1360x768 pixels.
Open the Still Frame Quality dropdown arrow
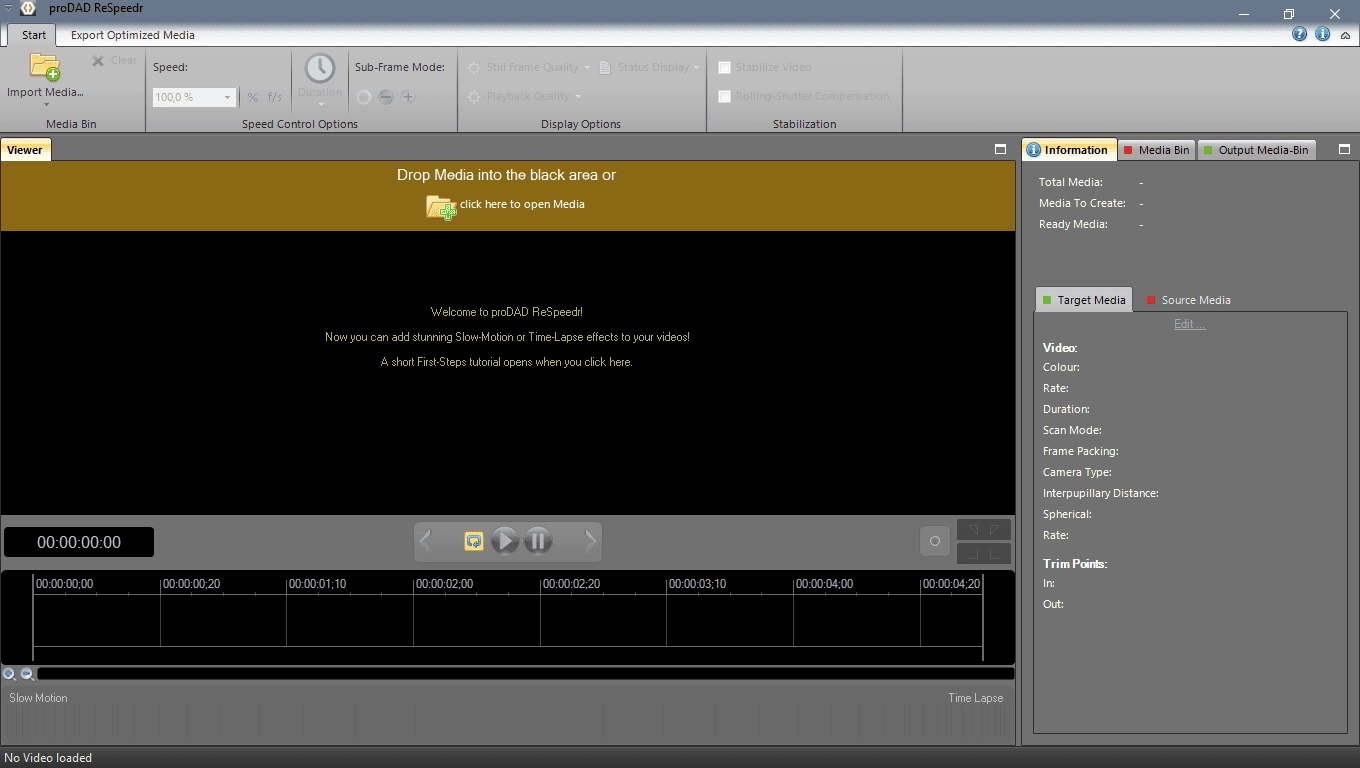pos(588,68)
